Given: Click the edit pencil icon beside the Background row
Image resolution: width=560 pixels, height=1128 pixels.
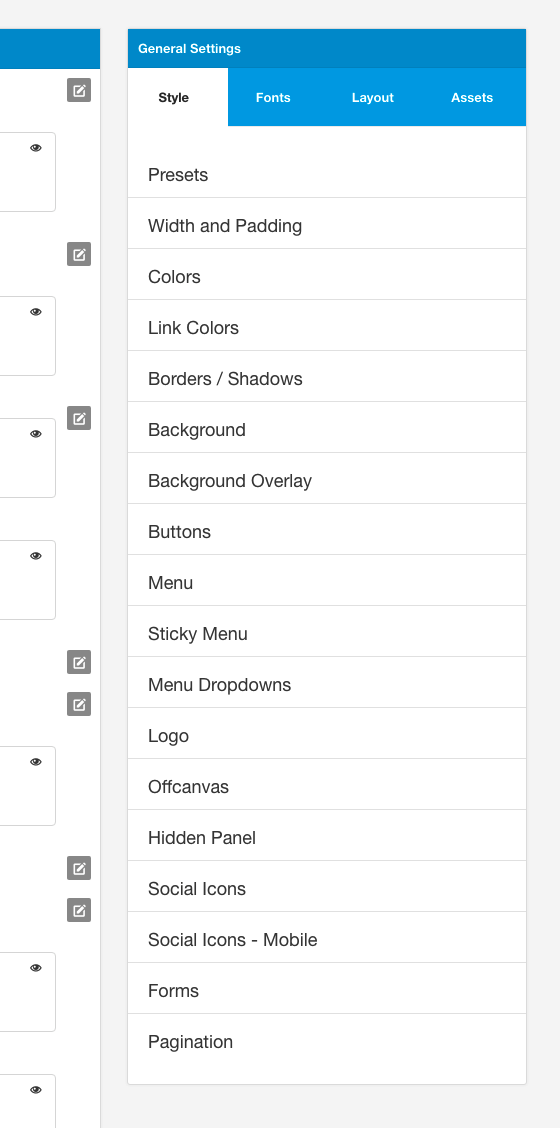Looking at the screenshot, I should tap(79, 418).
